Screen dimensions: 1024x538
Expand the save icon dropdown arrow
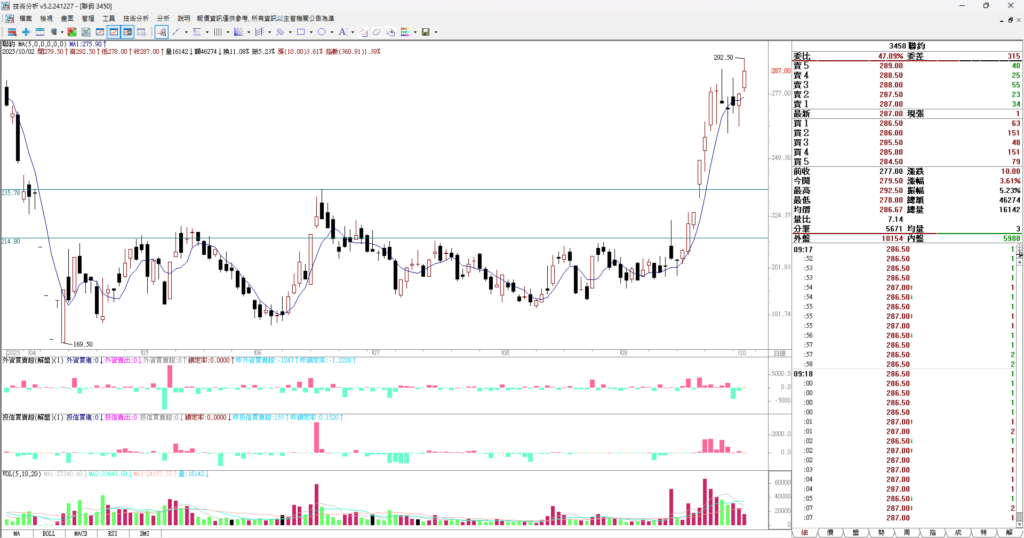[x=436, y=32]
